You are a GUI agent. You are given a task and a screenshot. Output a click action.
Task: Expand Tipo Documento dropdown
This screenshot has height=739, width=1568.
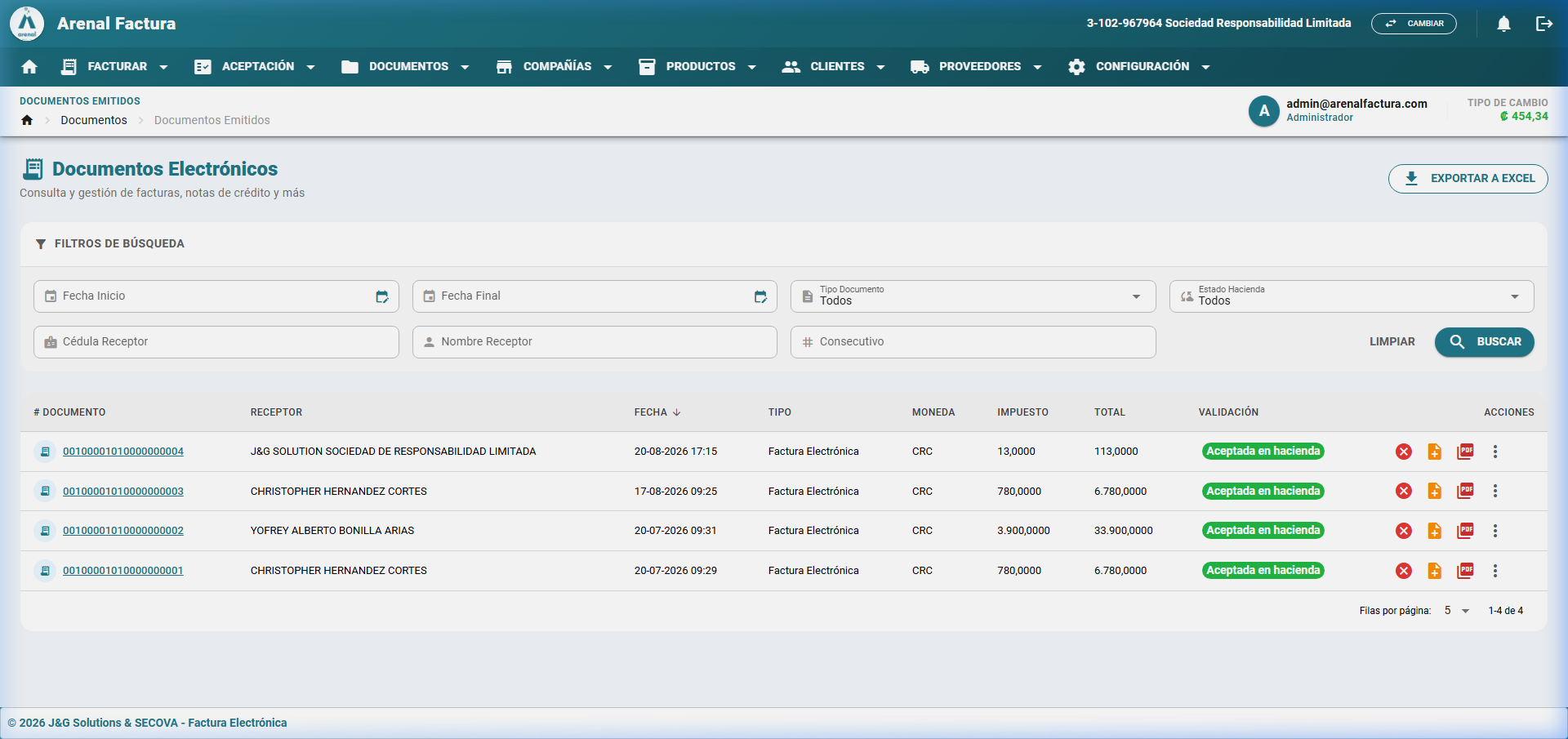[973, 296]
